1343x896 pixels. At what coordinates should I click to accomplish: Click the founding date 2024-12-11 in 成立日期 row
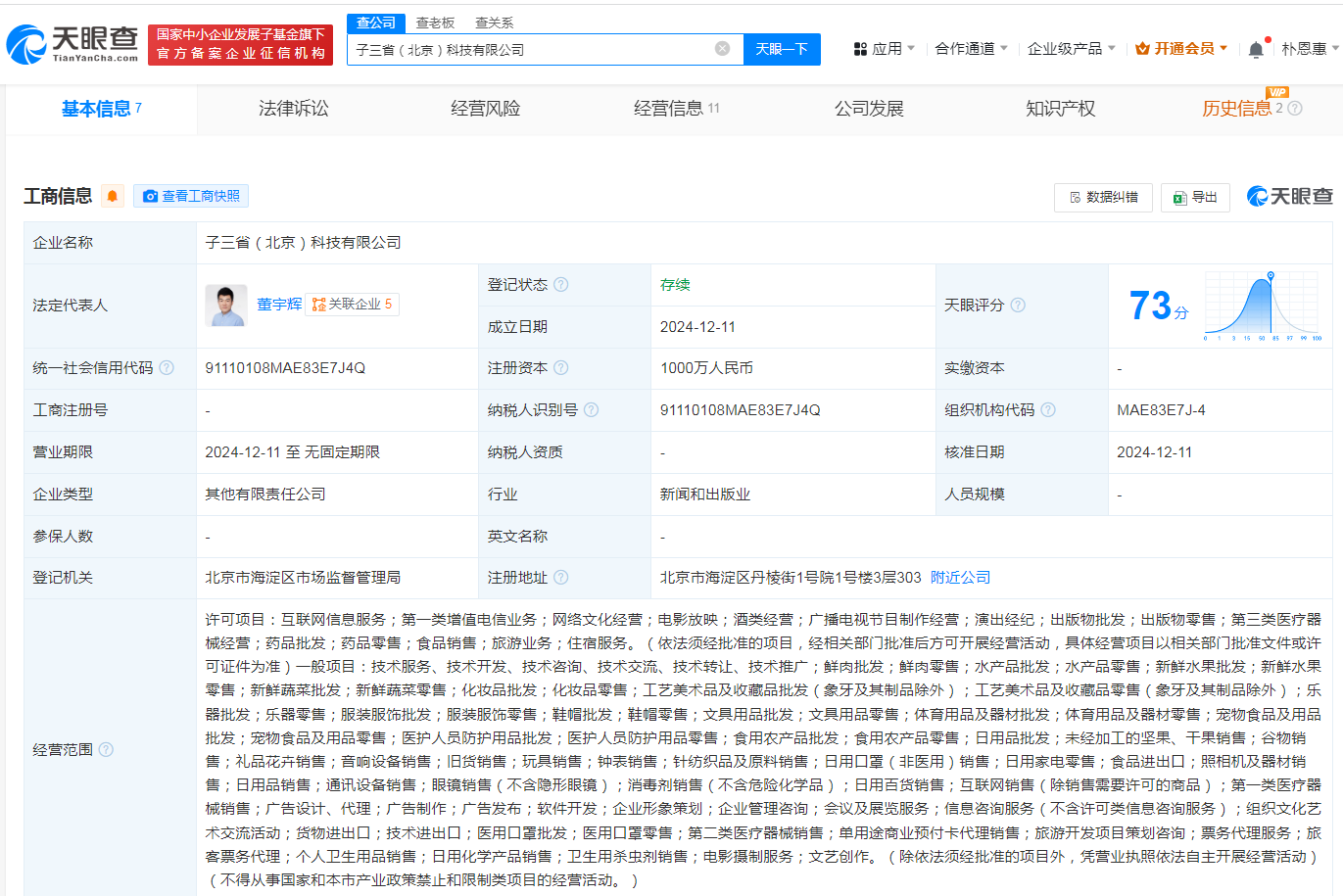point(697,327)
